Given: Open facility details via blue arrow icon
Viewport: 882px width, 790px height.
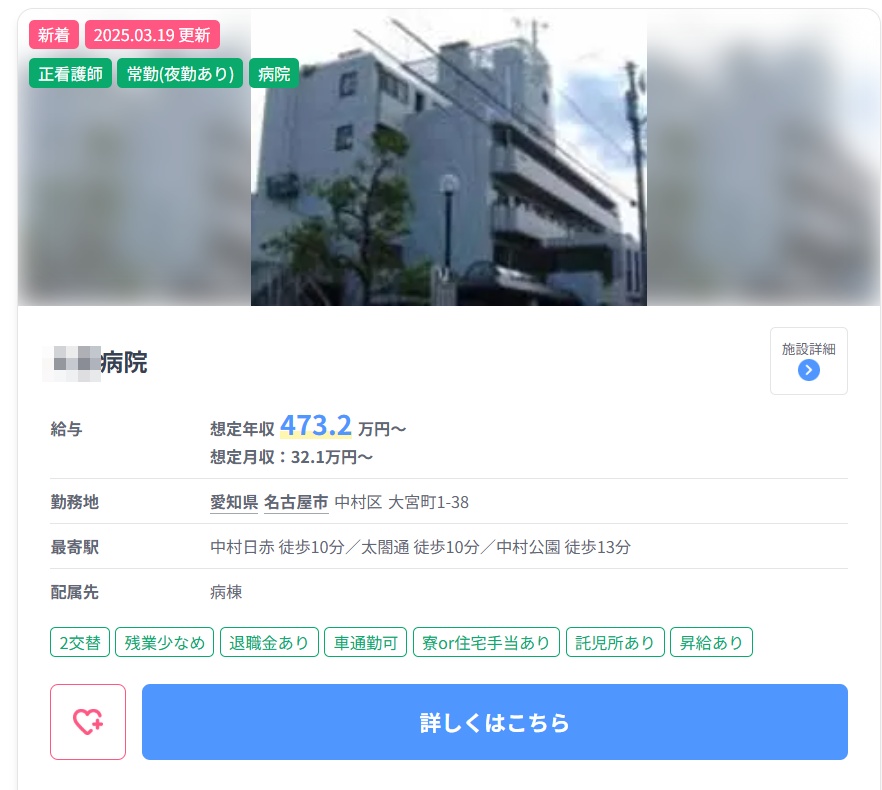Looking at the screenshot, I should click(x=808, y=370).
